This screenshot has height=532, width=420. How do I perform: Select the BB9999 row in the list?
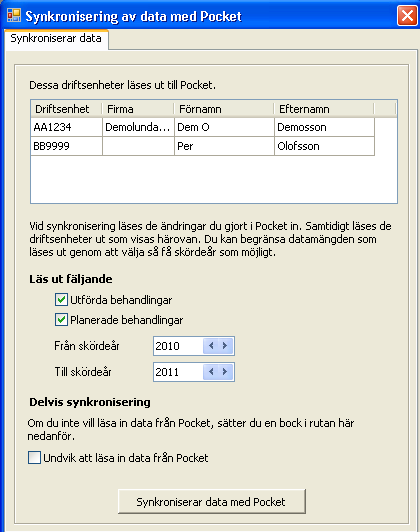[203, 146]
